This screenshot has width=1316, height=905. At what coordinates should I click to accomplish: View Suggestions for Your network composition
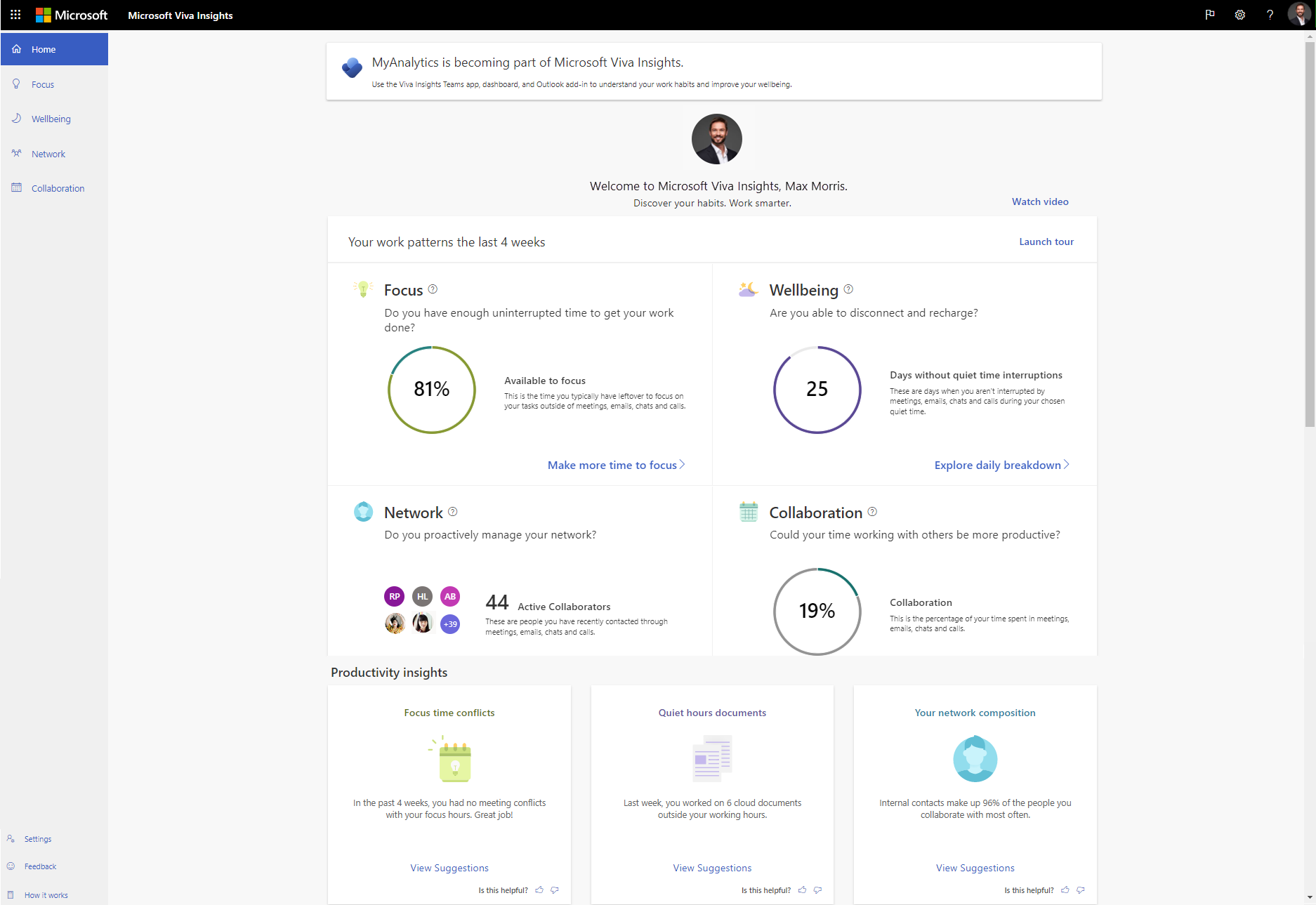(x=975, y=868)
